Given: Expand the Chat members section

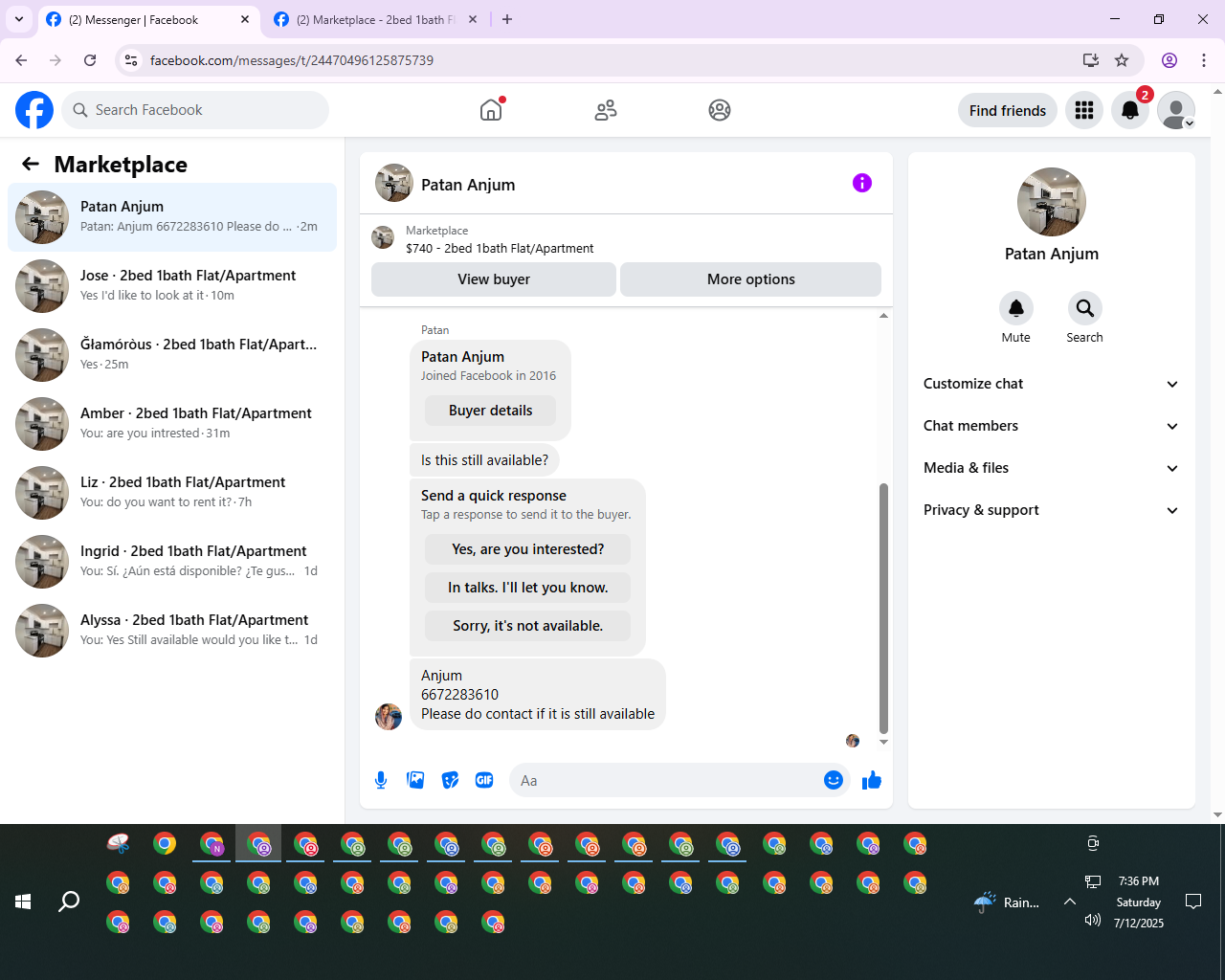Looking at the screenshot, I should 1052,426.
